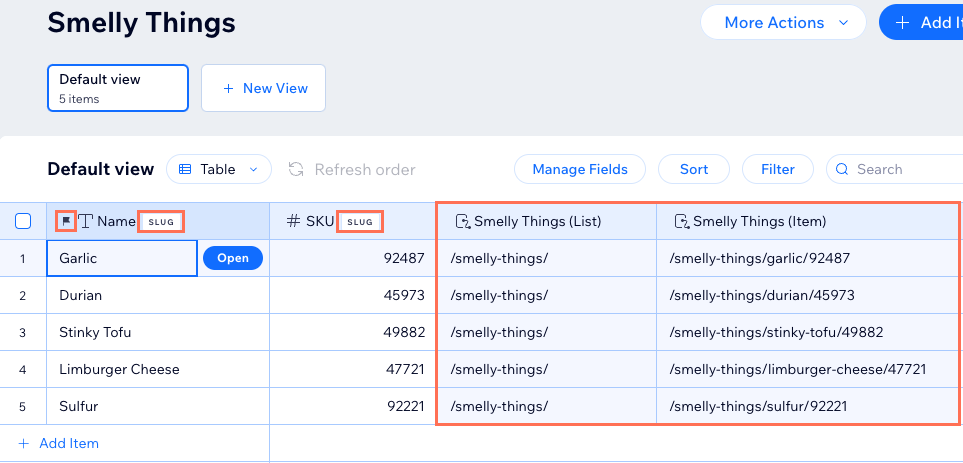Open the More Actions dropdown
This screenshot has width=963, height=463.
782,23
